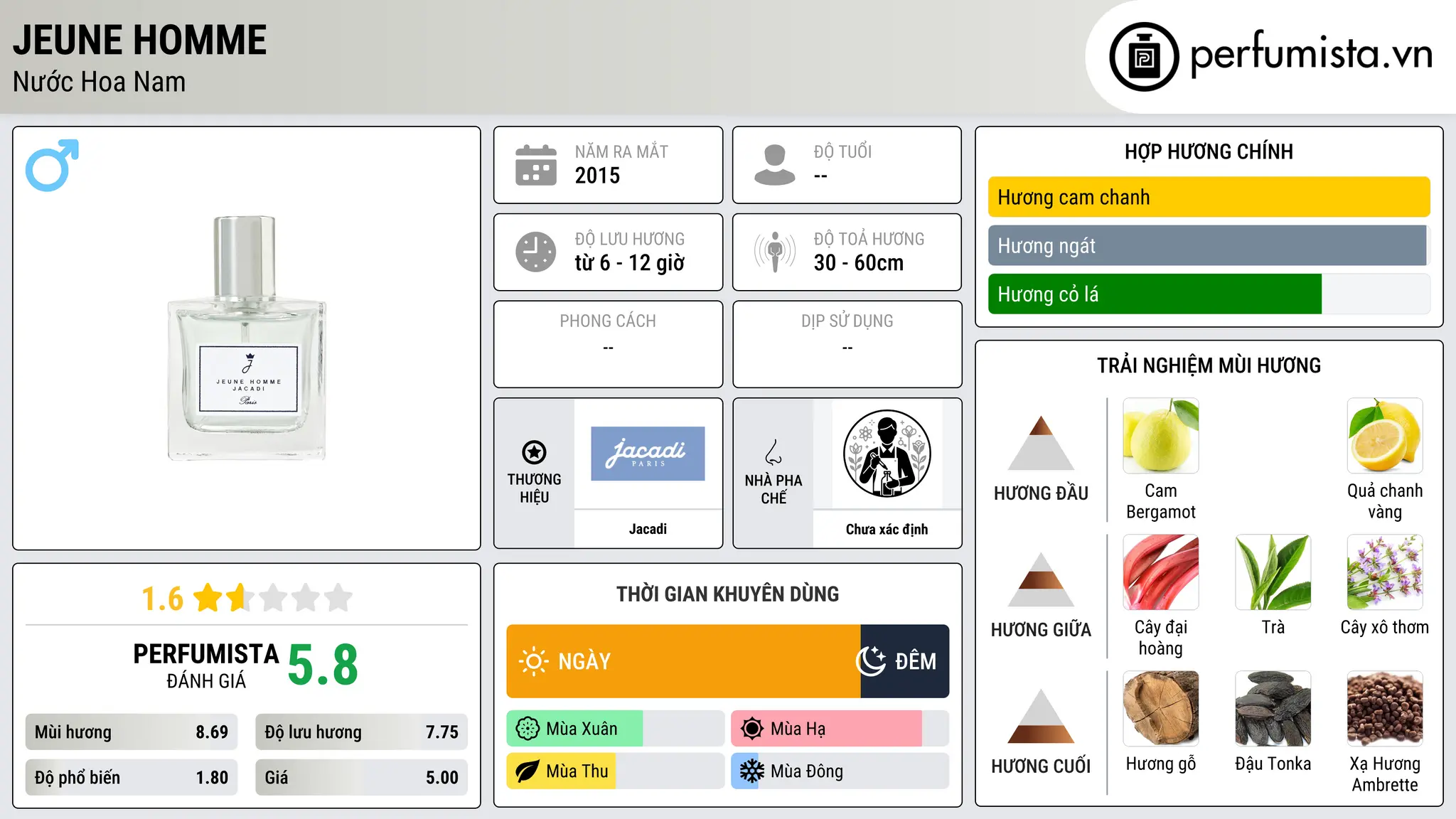Click the person icon beside Độ tuổi
Viewport: 1456px width, 819px height.
tap(775, 165)
